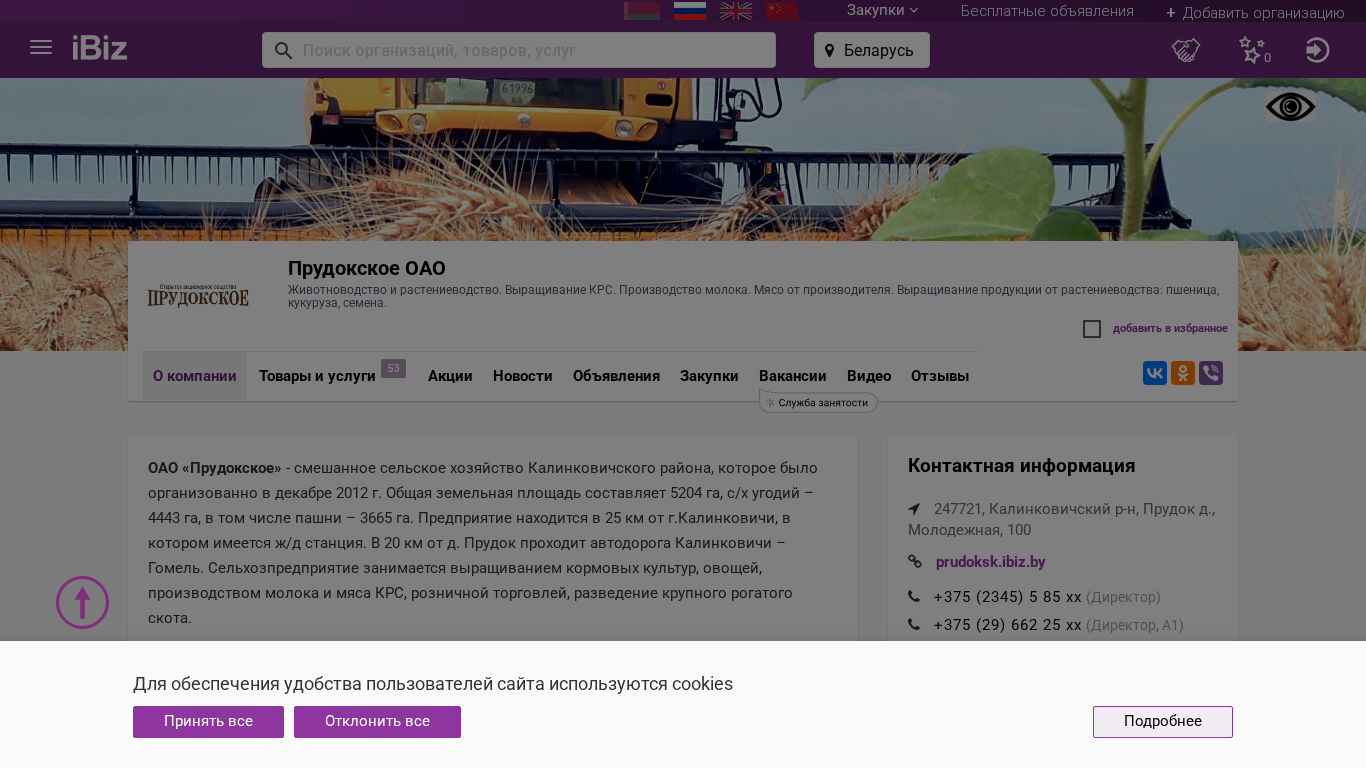Select the Belarusian flag language
This screenshot has height=768, width=1366.
(642, 11)
